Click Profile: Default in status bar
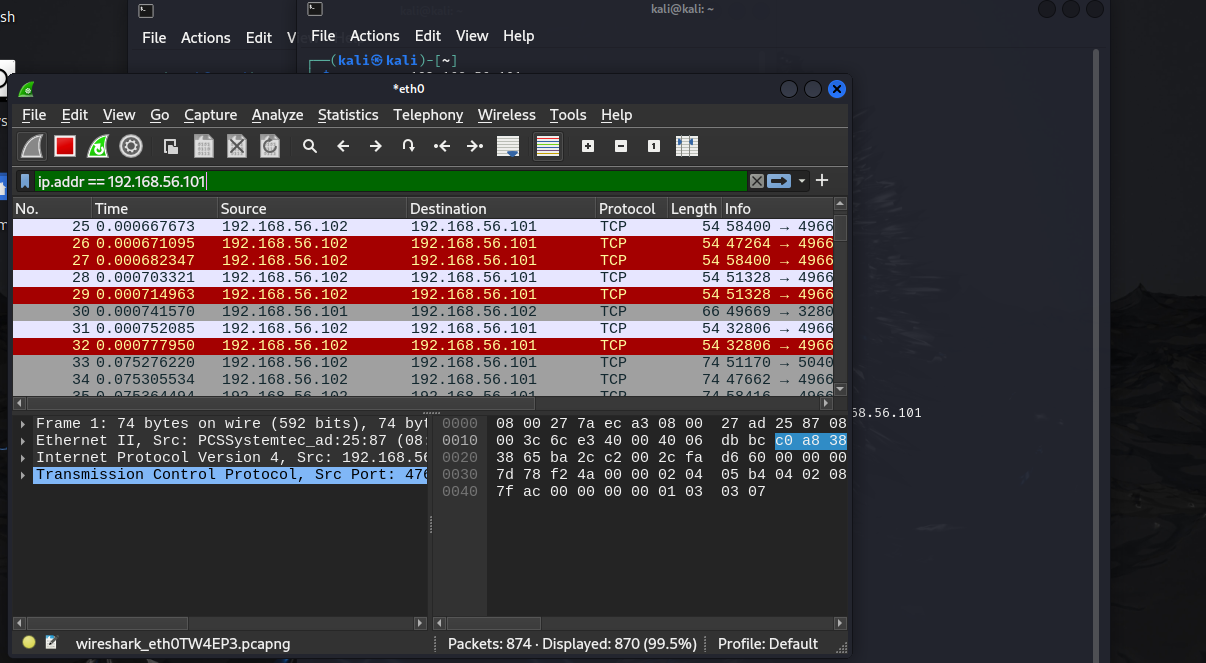This screenshot has height=663, width=1206. point(766,644)
